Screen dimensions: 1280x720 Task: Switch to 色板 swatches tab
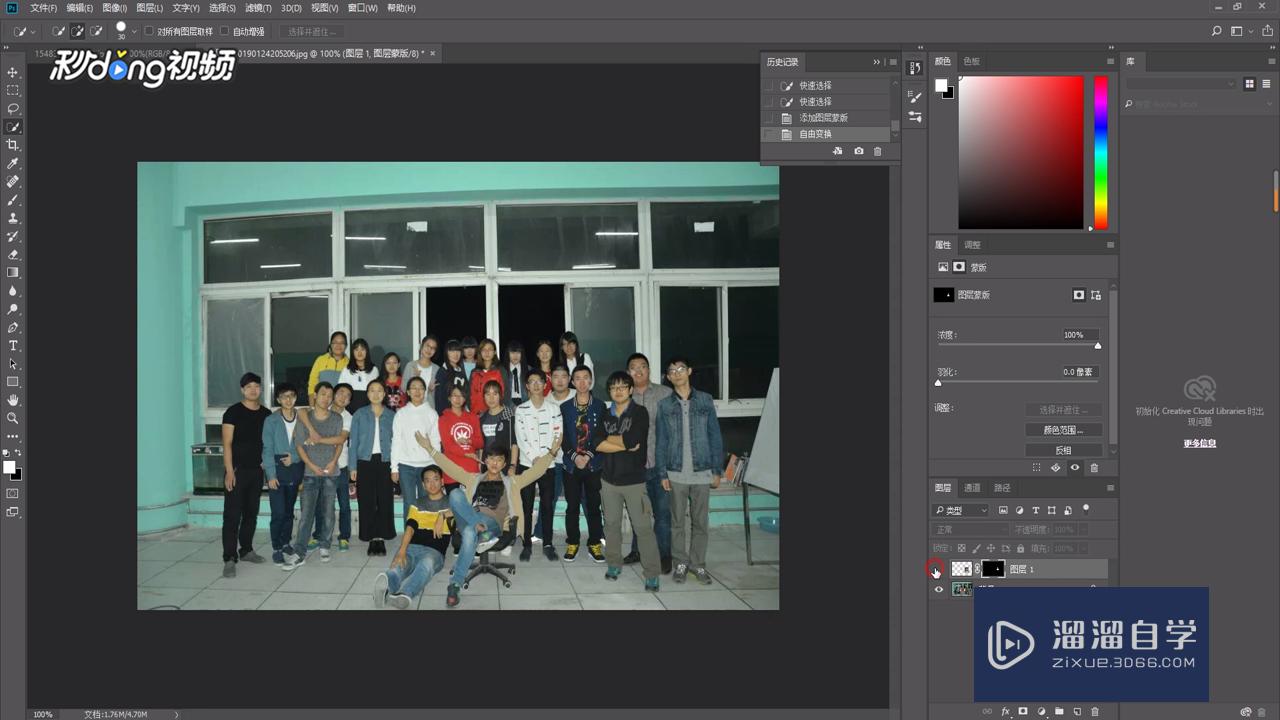[971, 61]
